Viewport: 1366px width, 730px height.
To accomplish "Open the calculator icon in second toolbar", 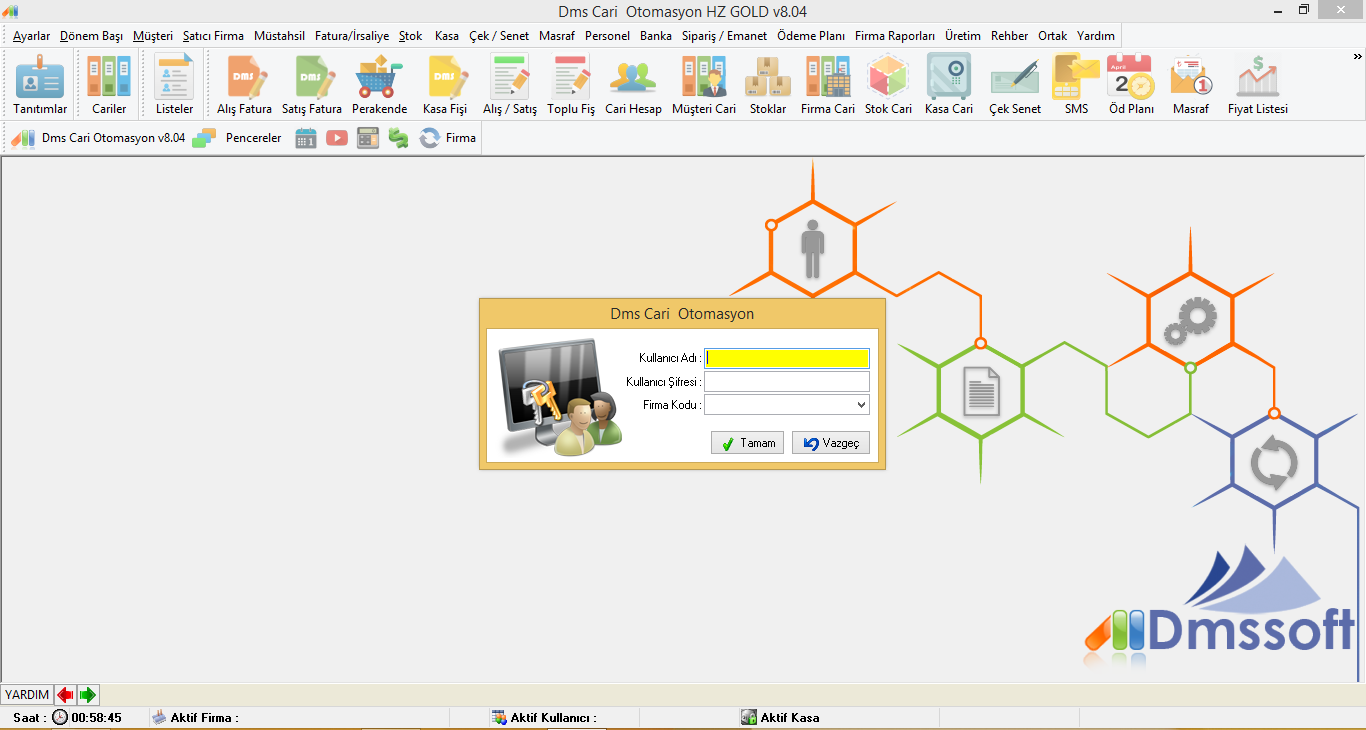I will (368, 138).
